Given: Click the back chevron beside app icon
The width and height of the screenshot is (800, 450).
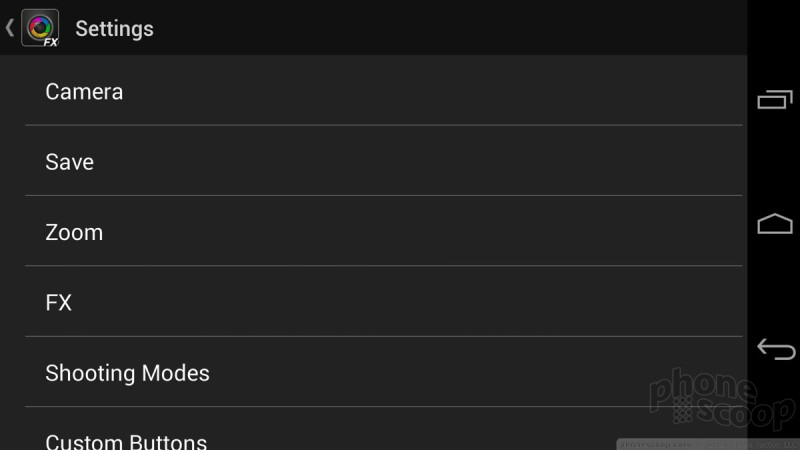Looking at the screenshot, I should coord(9,28).
